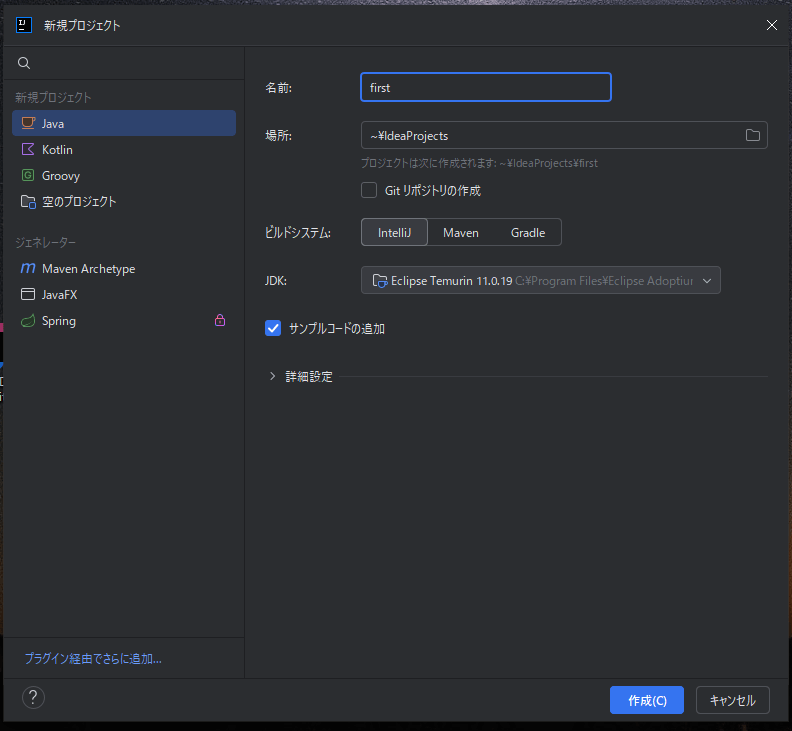Enable Git リポジトリの作成 checkbox
The height and width of the screenshot is (731, 792).
369,190
